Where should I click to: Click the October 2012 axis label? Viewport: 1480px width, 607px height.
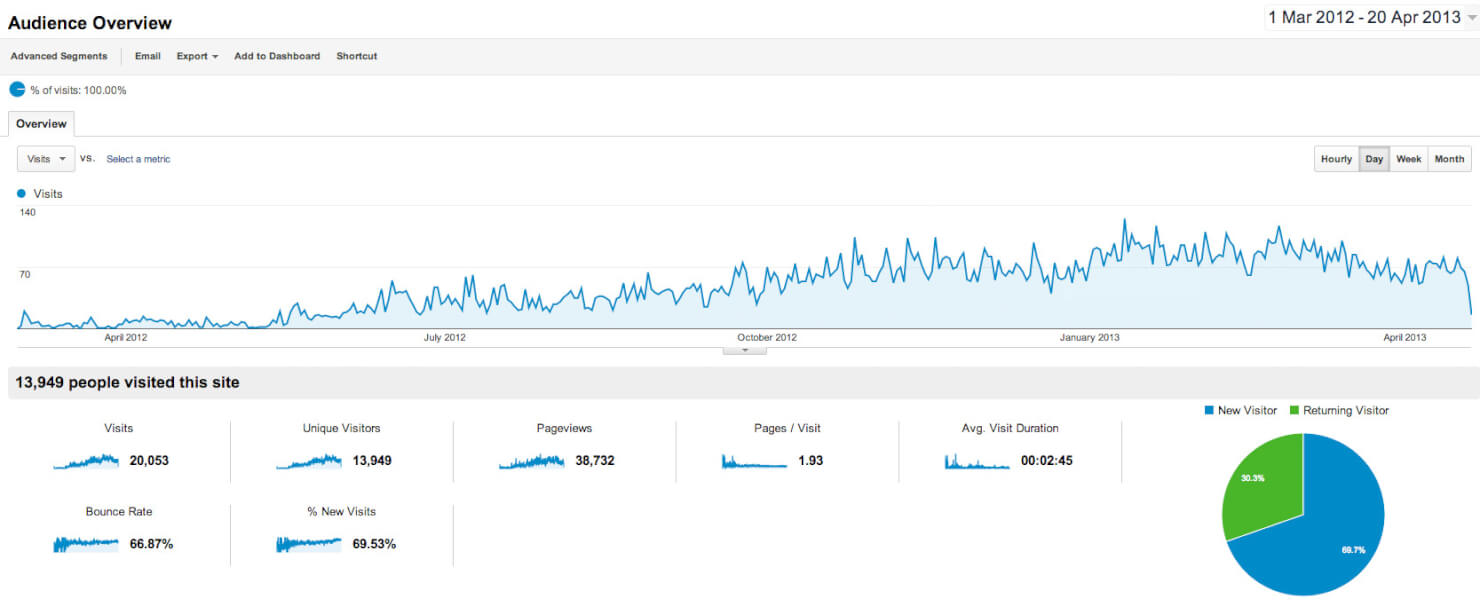point(766,338)
